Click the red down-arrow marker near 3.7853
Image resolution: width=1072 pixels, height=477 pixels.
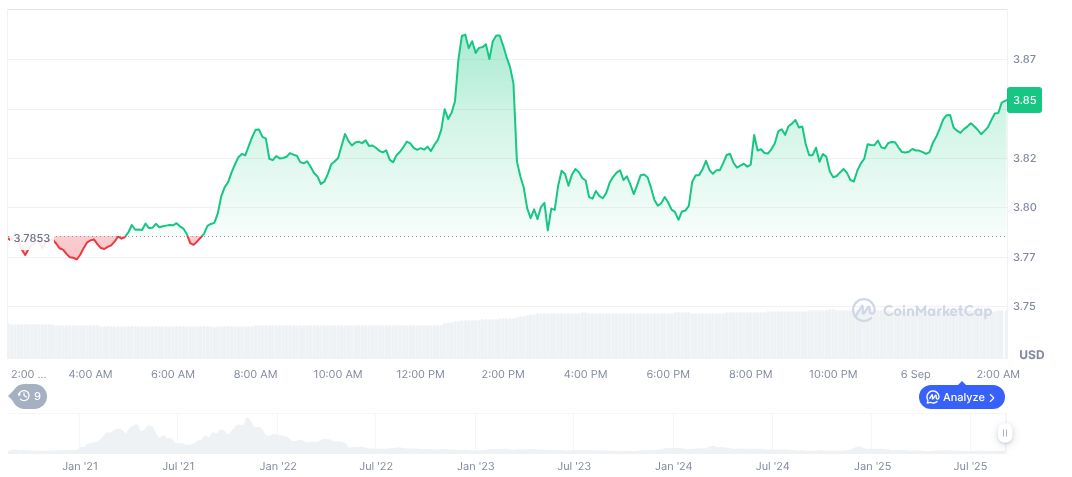click(x=25, y=253)
